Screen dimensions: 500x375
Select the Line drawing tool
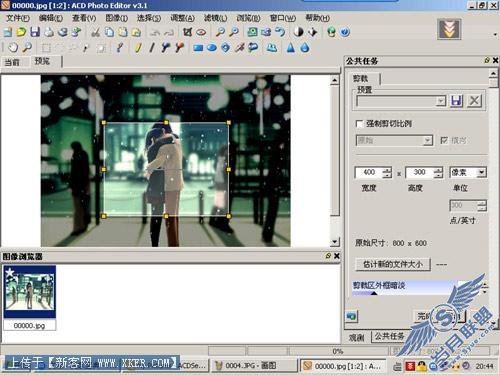coord(152,48)
